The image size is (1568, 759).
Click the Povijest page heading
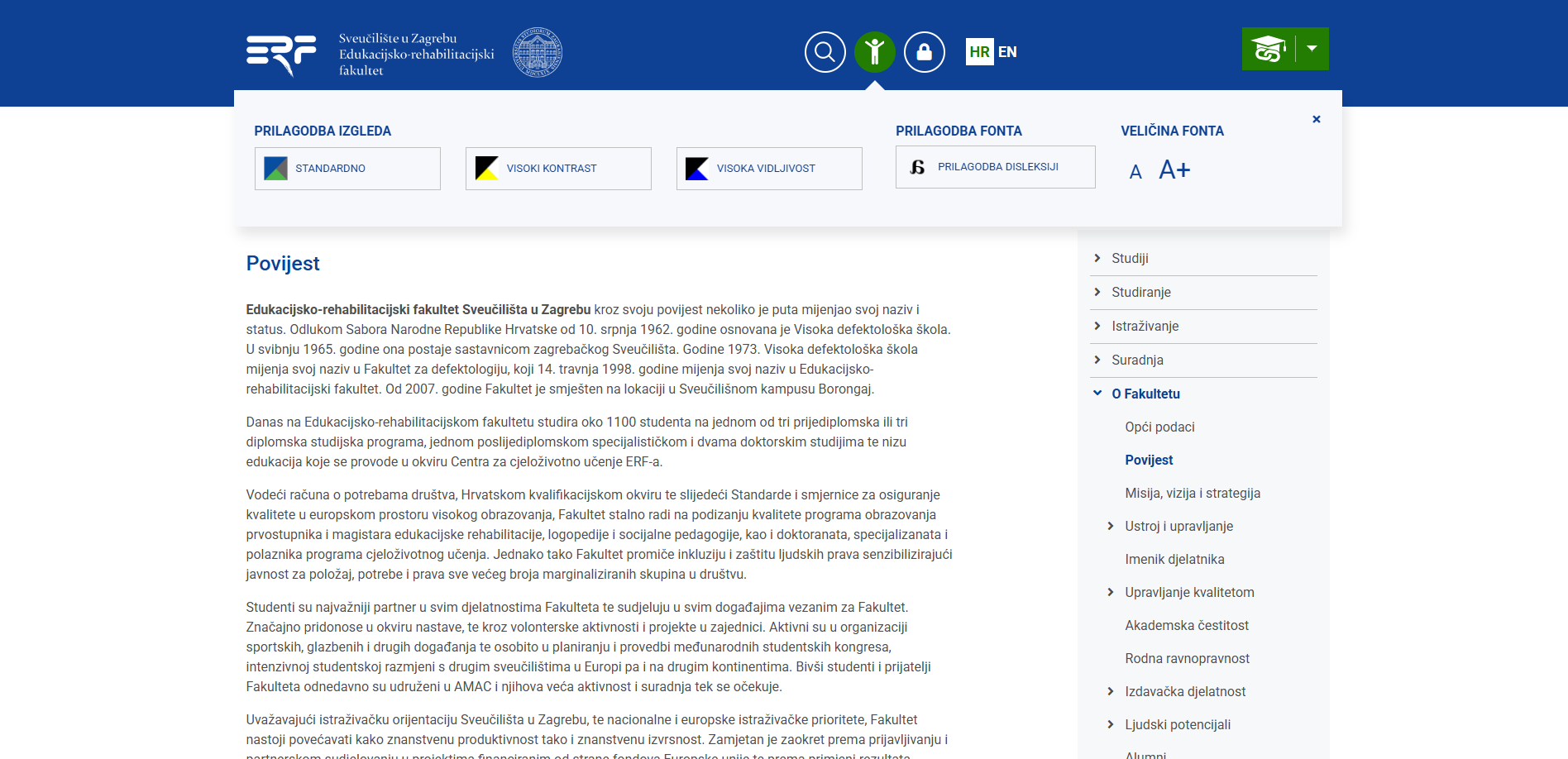coord(283,263)
